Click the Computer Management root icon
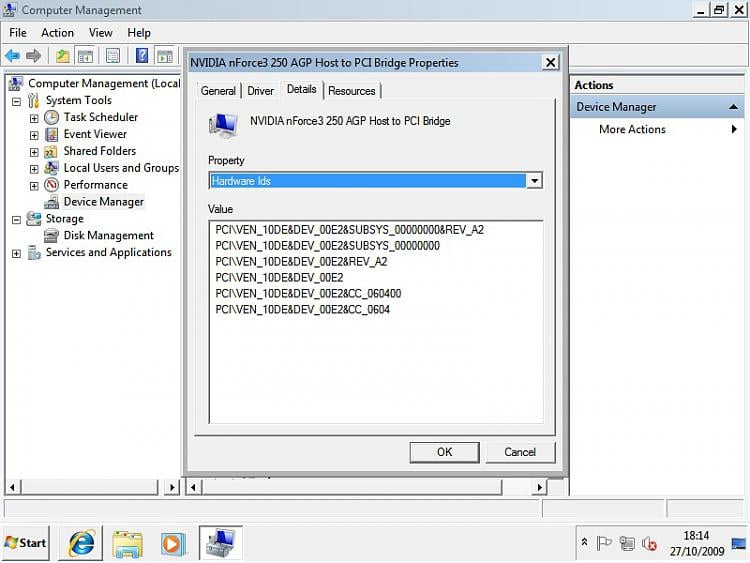Image resolution: width=750 pixels, height=563 pixels. (x=15, y=83)
